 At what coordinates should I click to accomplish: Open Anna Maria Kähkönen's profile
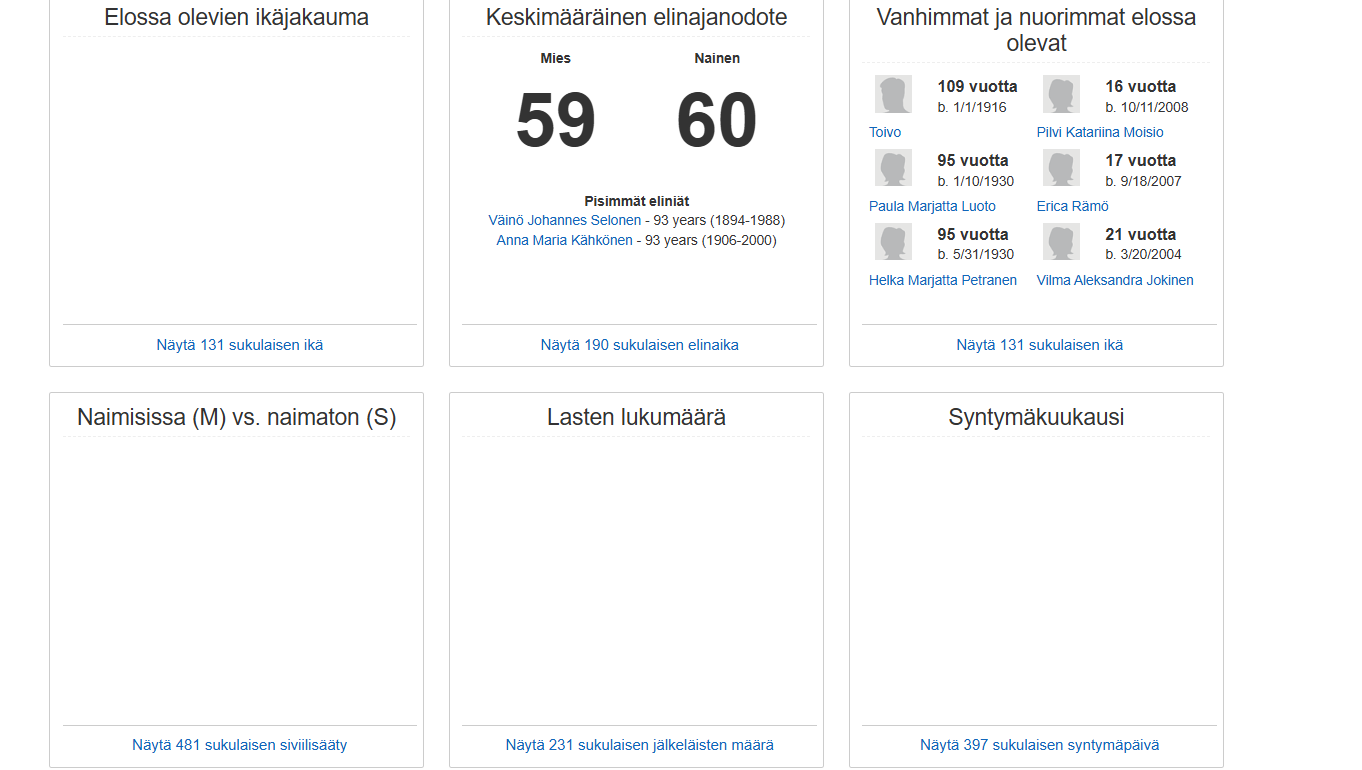pyautogui.click(x=564, y=240)
